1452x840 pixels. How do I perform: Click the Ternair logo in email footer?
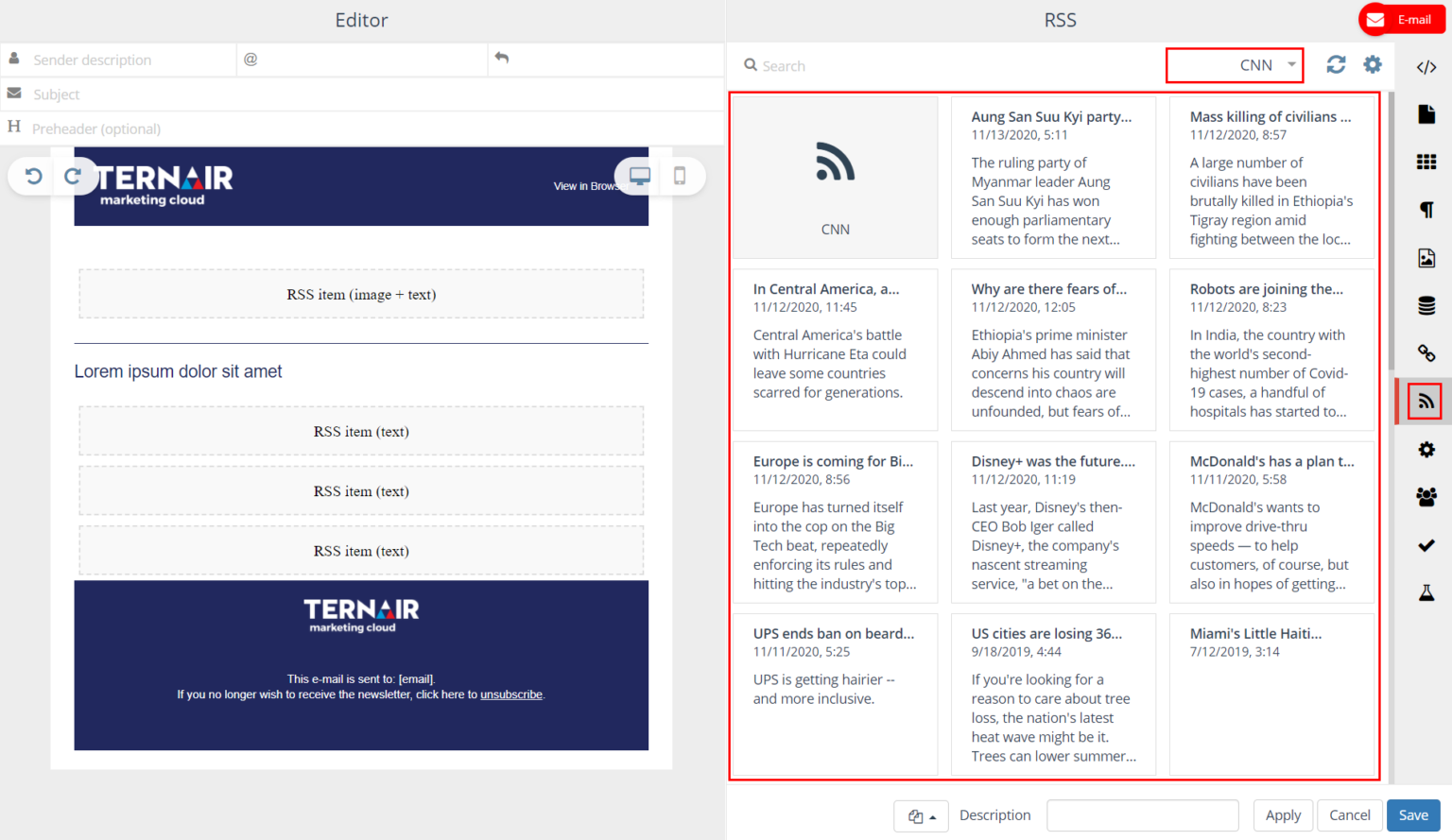click(361, 615)
